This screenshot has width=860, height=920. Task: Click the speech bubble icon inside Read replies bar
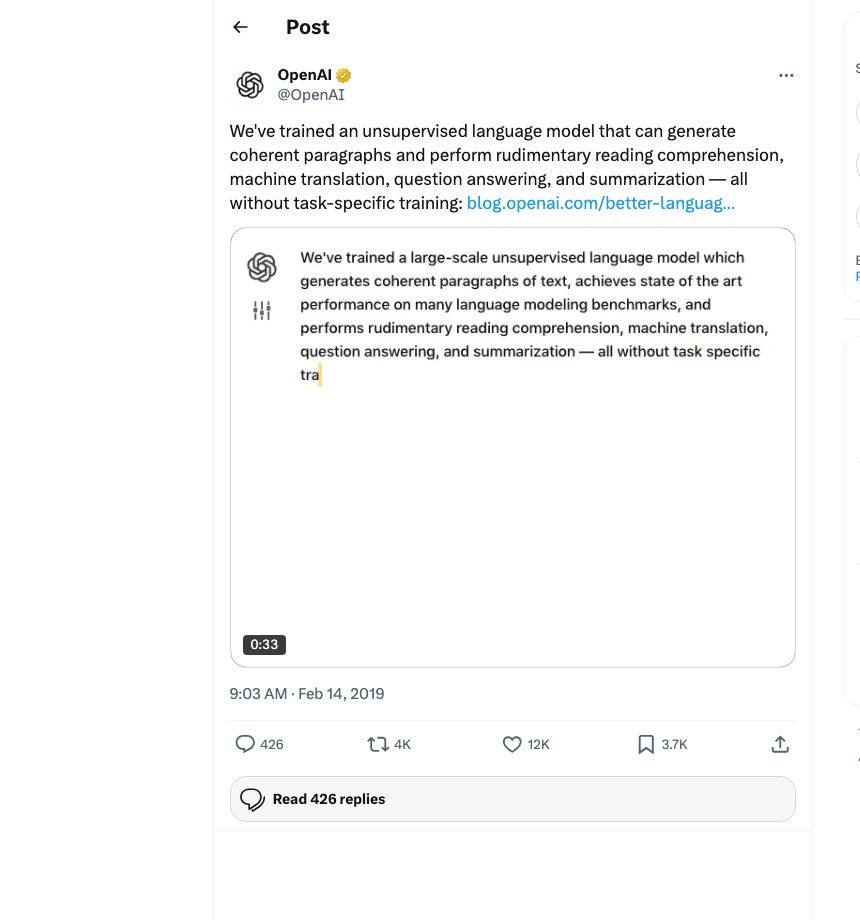coord(251,798)
